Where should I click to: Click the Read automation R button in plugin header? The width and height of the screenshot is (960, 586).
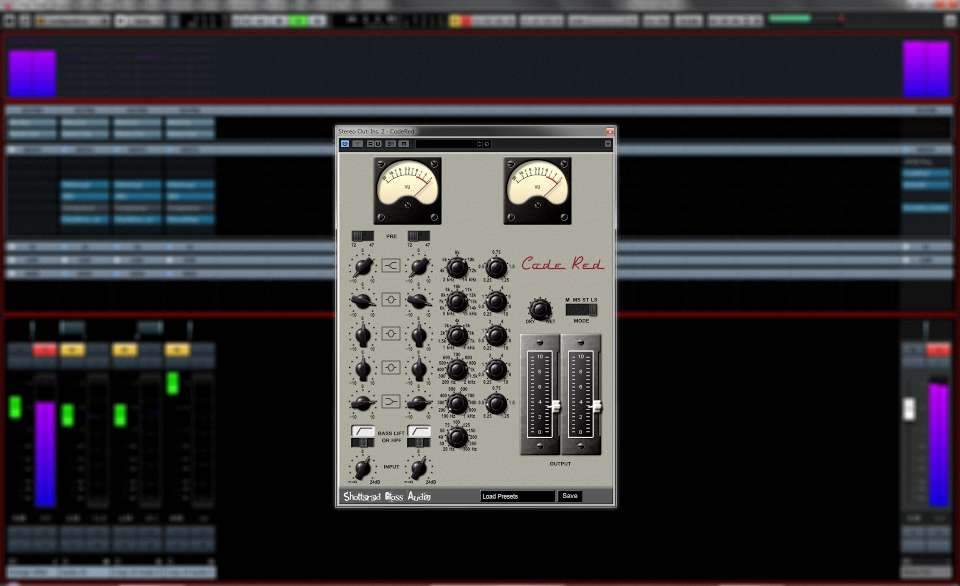pyautogui.click(x=370, y=144)
